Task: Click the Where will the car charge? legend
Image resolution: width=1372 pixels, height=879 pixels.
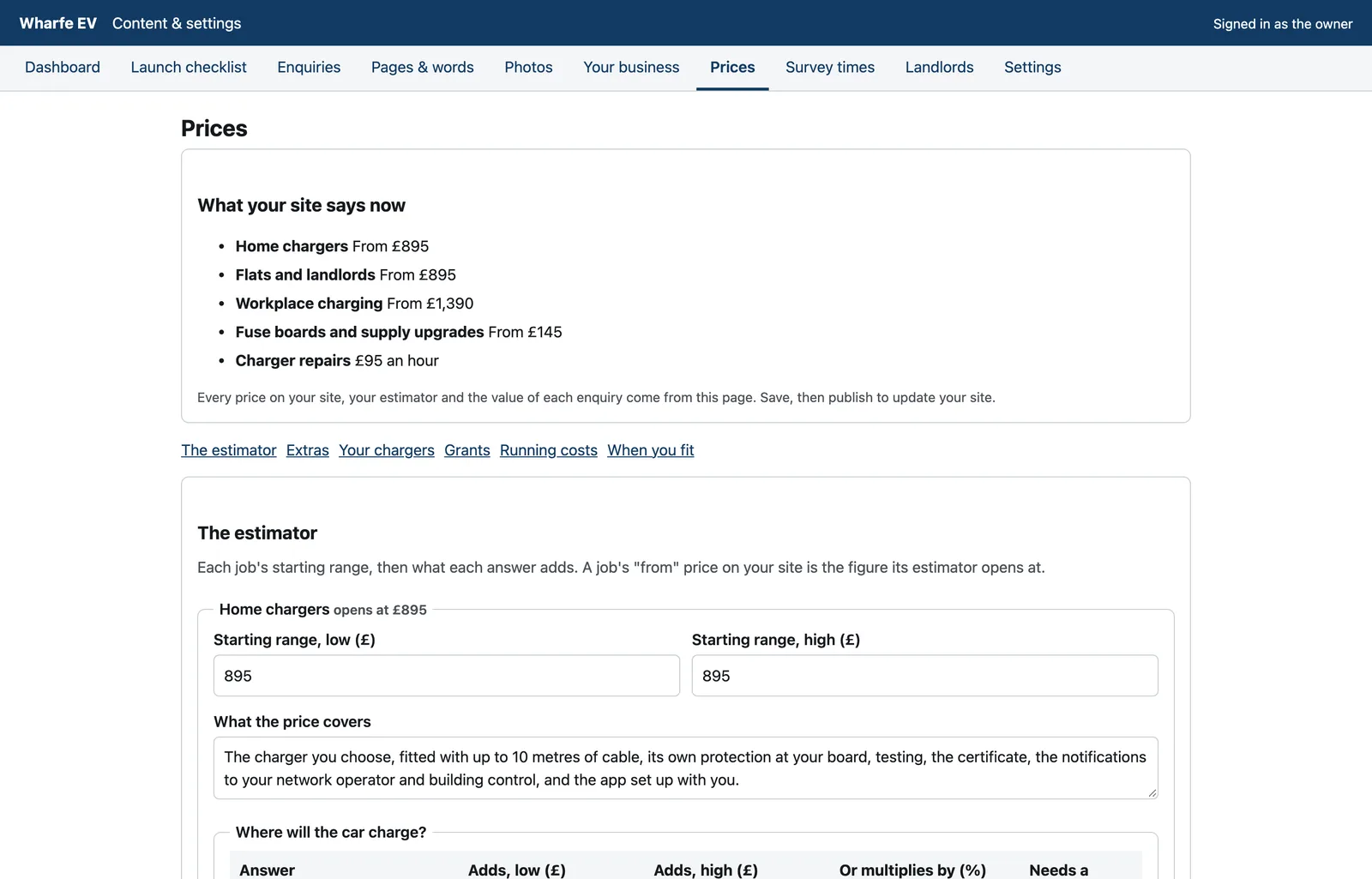Action: click(331, 833)
